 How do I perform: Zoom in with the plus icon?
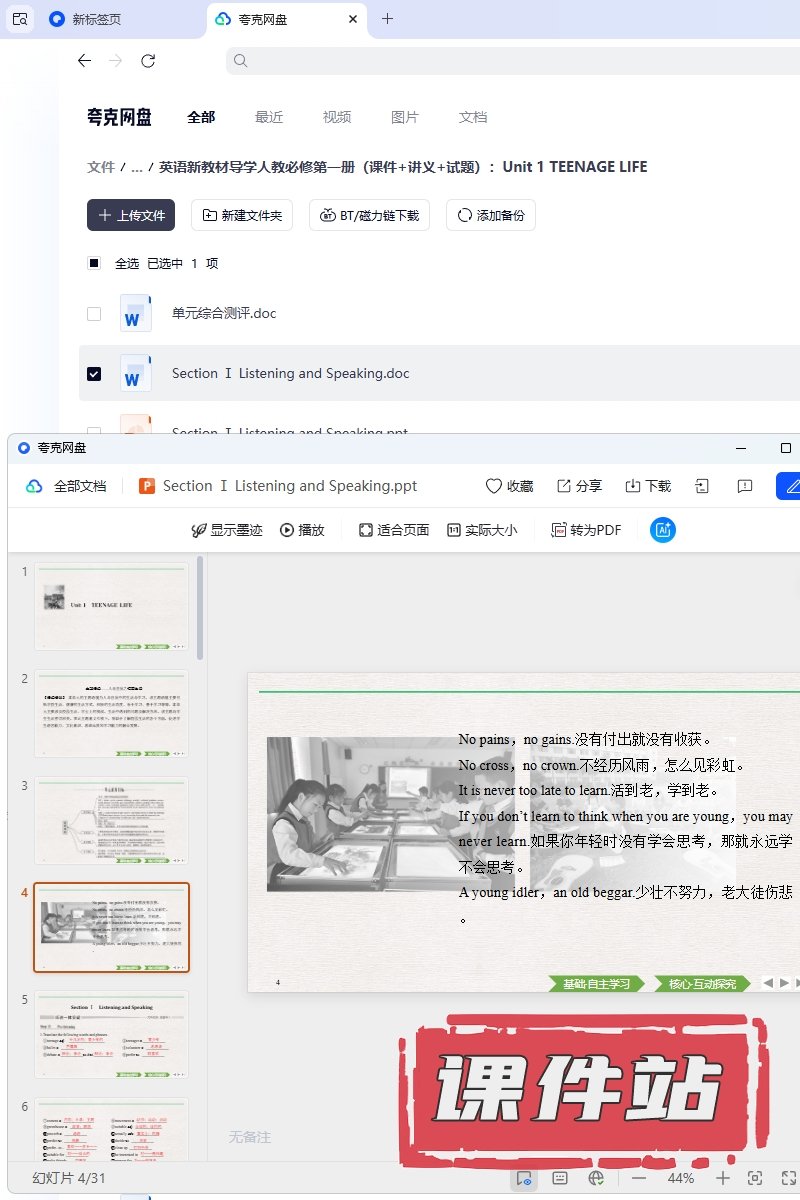723,1178
